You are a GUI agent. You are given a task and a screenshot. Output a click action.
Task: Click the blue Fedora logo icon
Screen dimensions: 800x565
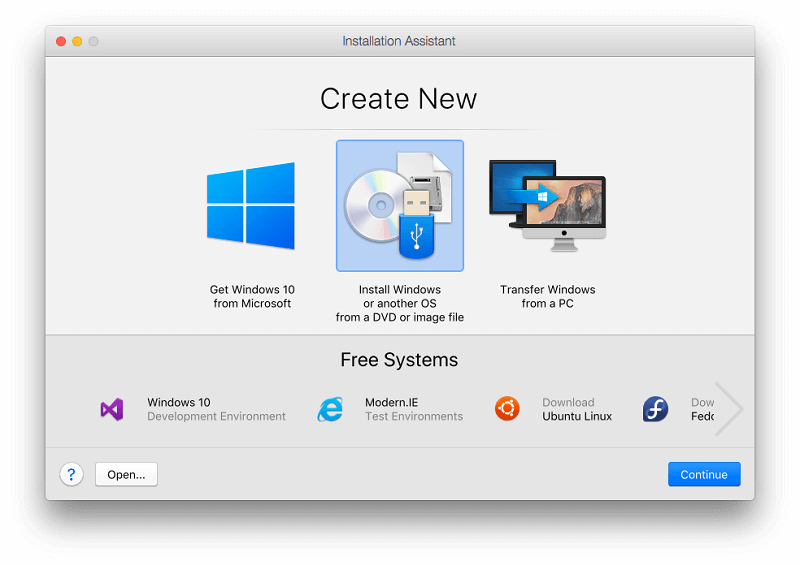click(x=655, y=409)
